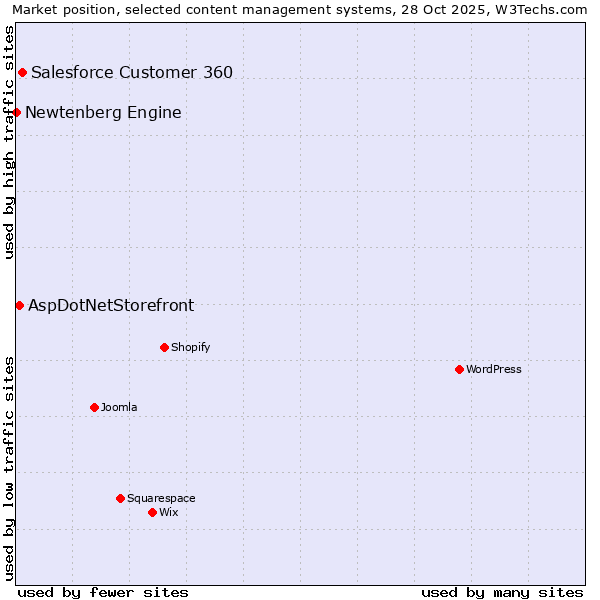Click the AspDotNetStorefront label text
This screenshot has width=600, height=600.
coord(111,305)
